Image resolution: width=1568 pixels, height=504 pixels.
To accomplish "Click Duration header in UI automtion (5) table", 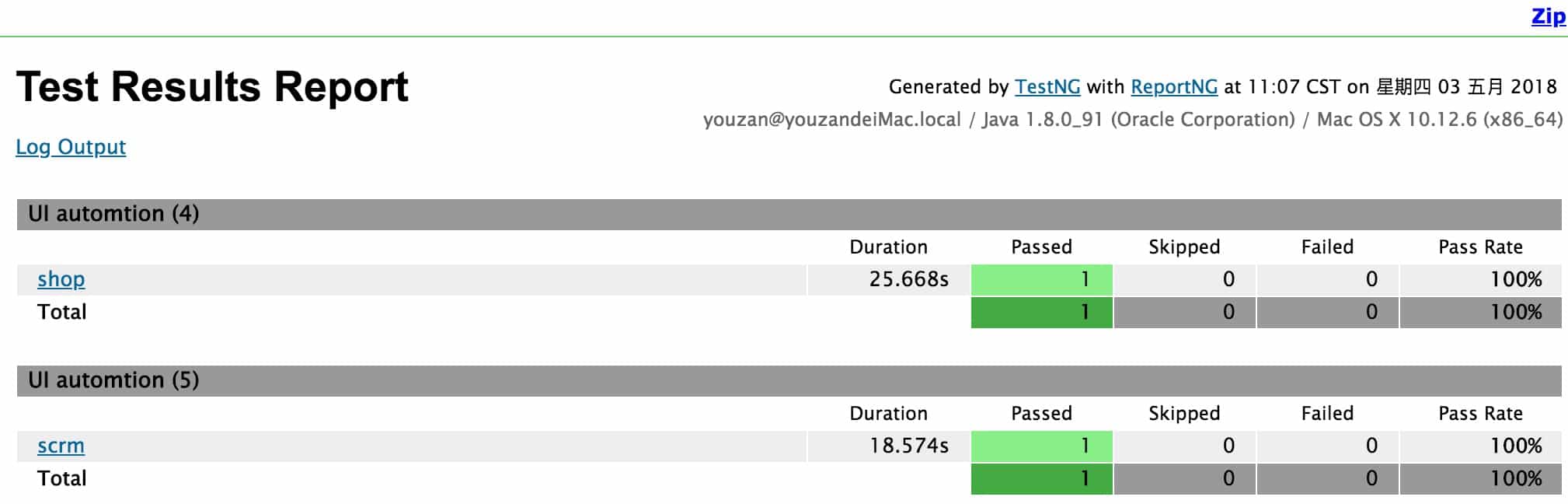I will [888, 414].
